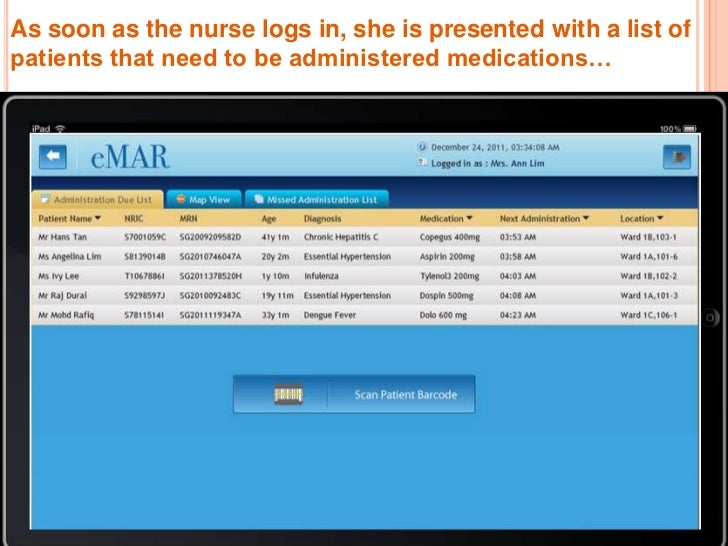Click the Wi-Fi icon in the iPad status bar
Viewport: 728px width, 546px height.
(x=60, y=129)
